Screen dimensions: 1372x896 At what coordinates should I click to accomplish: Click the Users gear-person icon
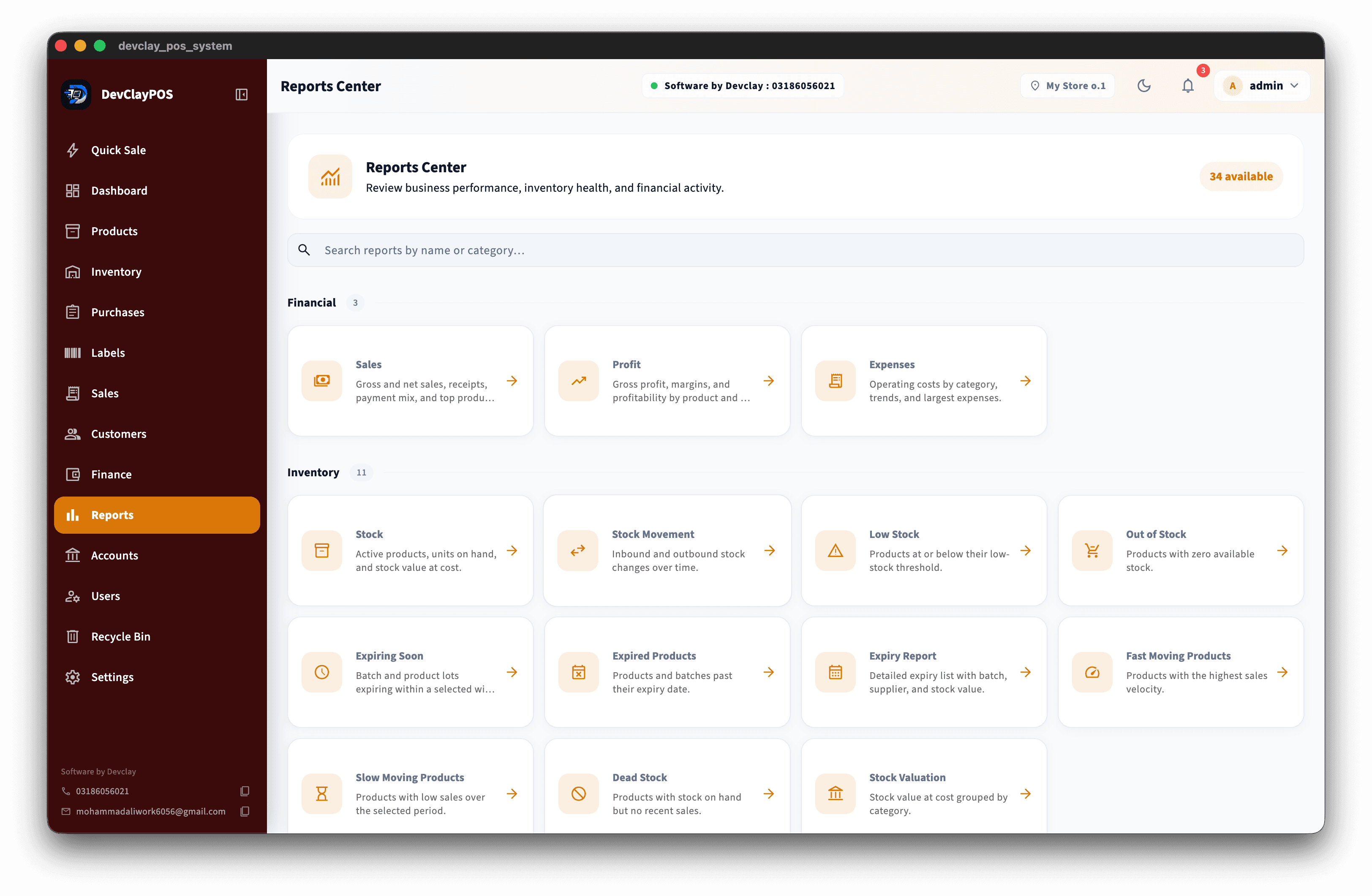[73, 596]
